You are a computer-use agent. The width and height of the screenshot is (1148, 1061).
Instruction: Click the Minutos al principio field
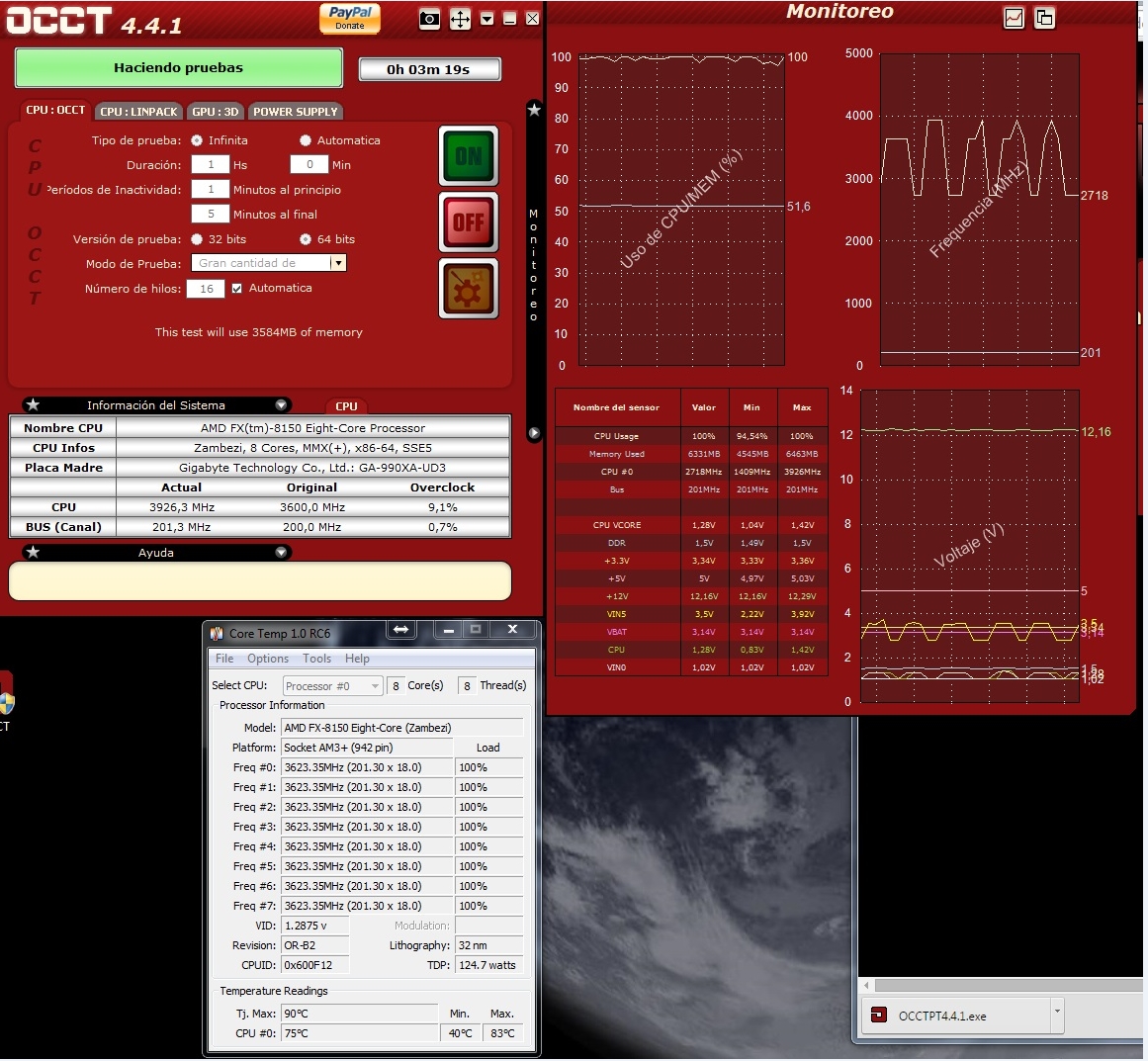coord(211,190)
